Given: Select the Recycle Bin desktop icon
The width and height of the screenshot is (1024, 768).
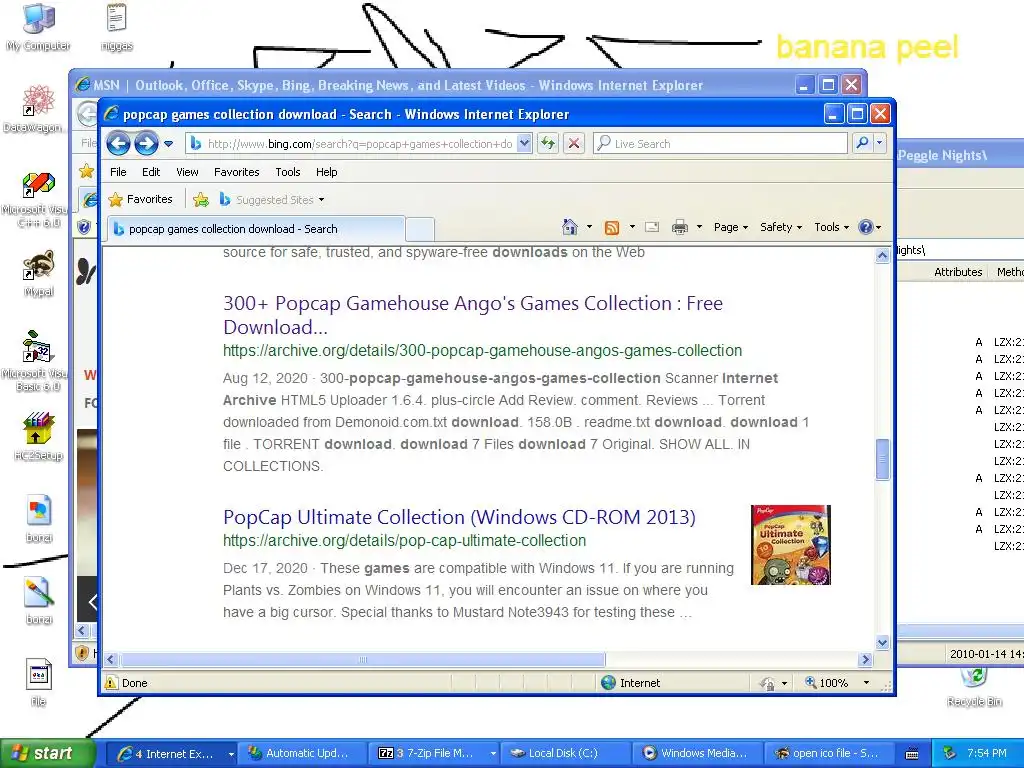Looking at the screenshot, I should click(974, 687).
